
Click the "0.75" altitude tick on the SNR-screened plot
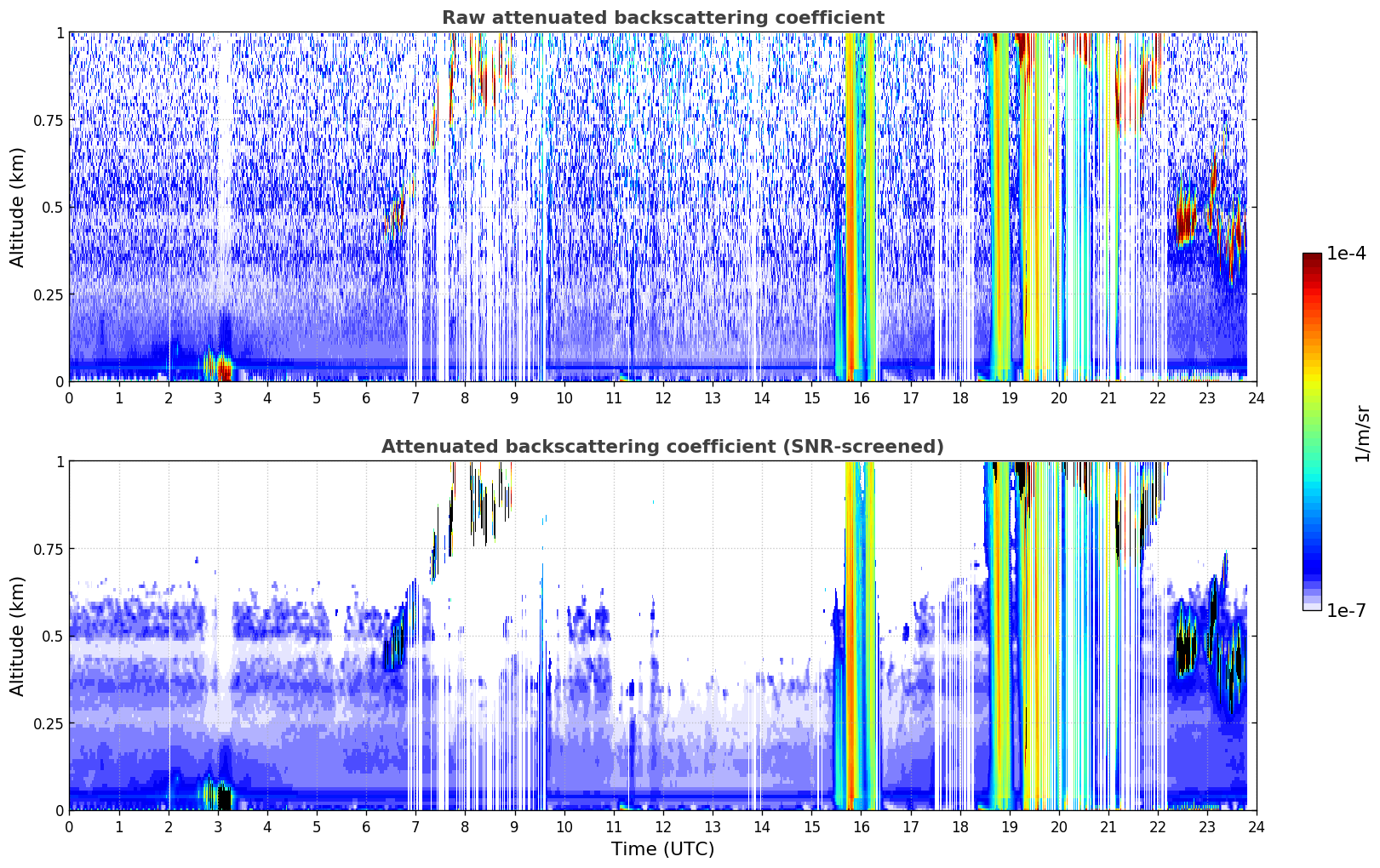pos(48,549)
